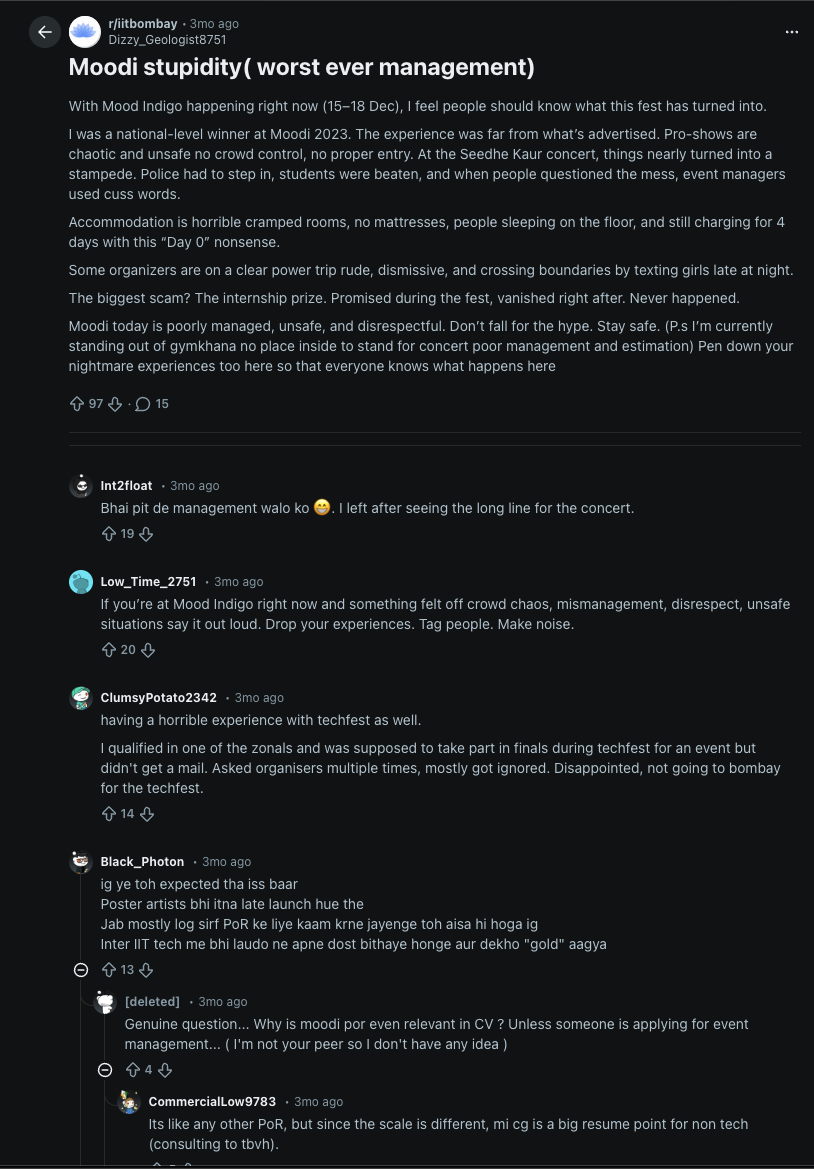Click Low_Time_2751's avatar image

coord(81,582)
